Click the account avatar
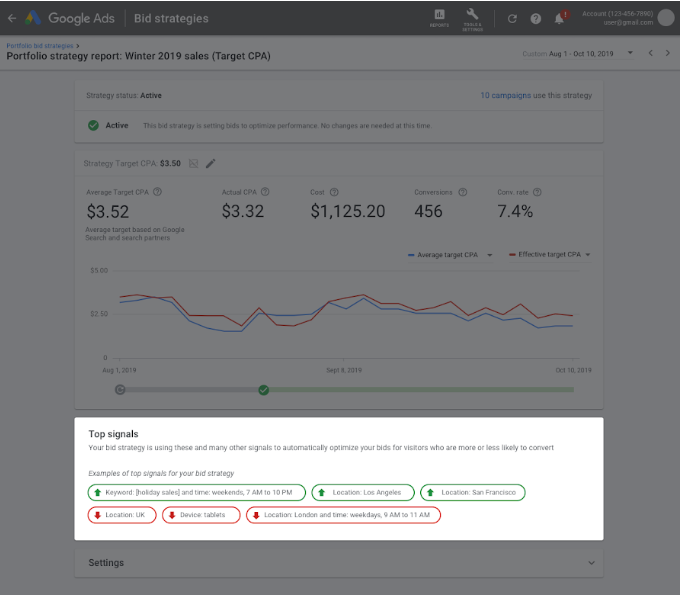This screenshot has height=595, width=680. point(666,17)
